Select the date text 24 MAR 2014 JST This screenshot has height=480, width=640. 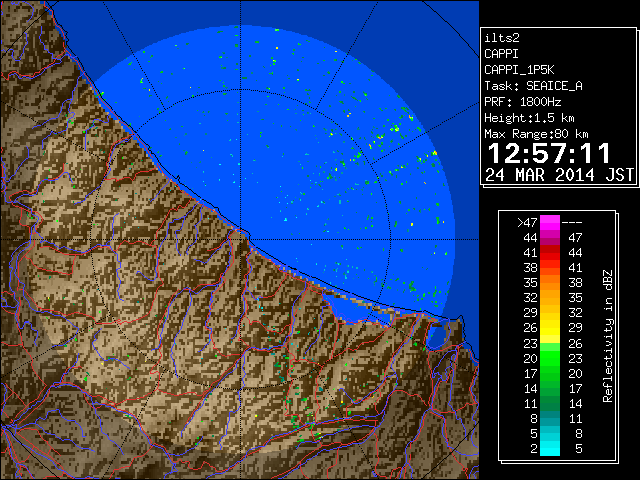[560, 175]
